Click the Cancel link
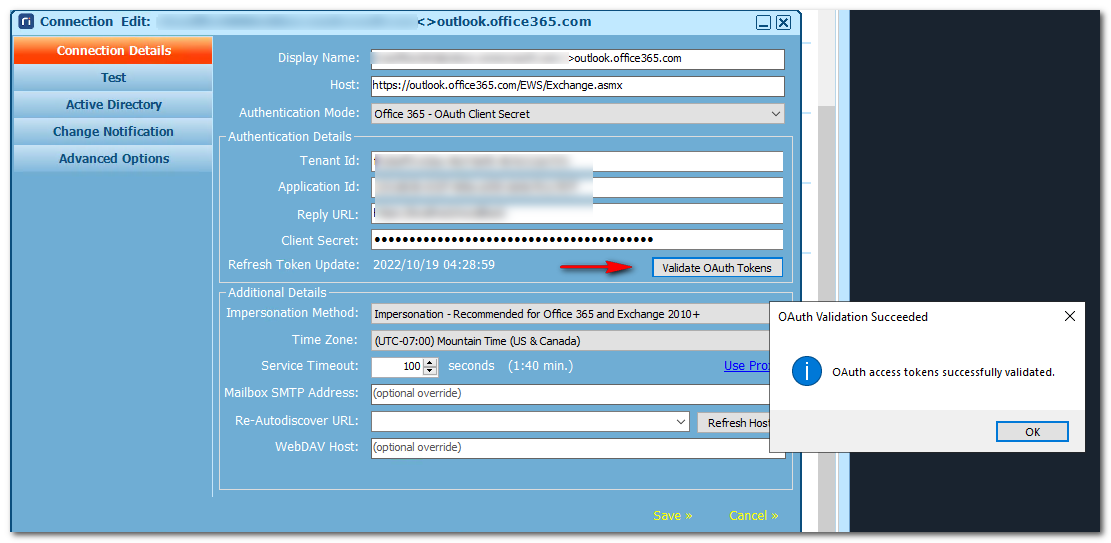 [754, 515]
